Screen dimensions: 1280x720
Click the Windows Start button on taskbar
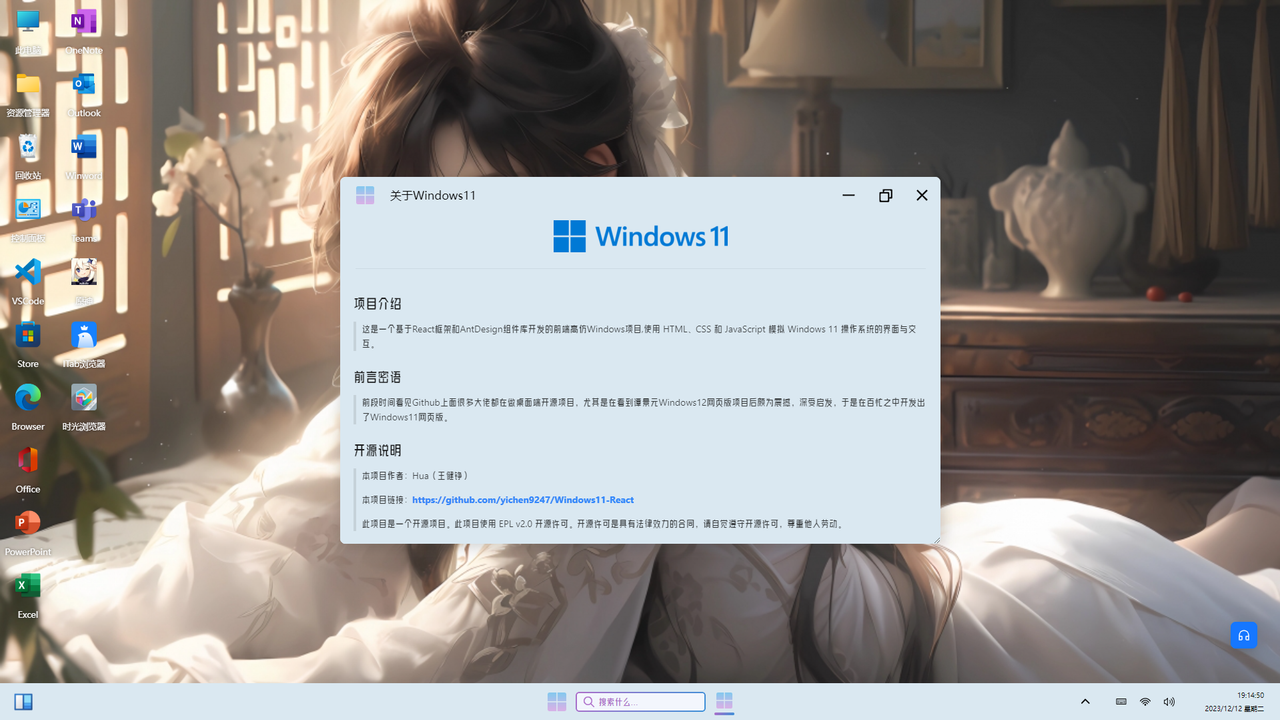point(557,701)
